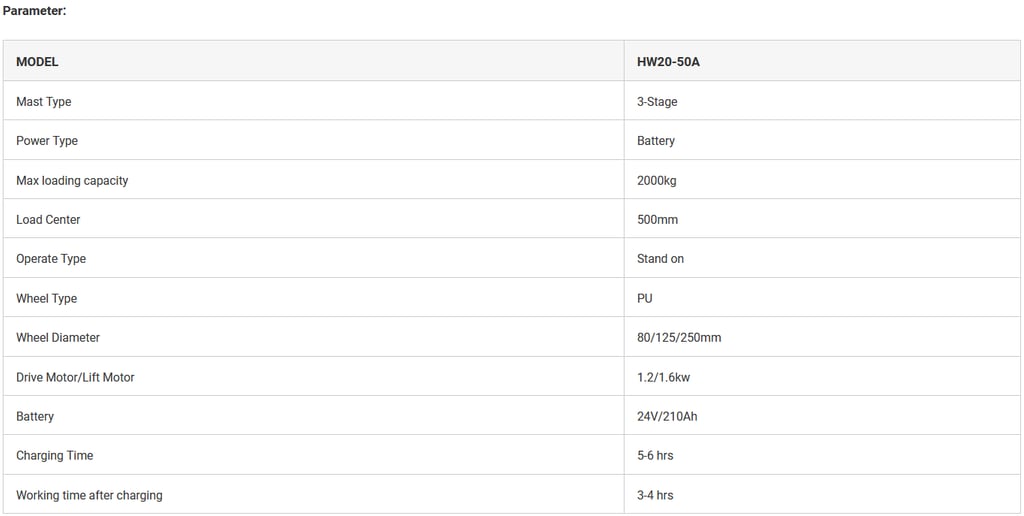Click the "Working time after charging" label
The height and width of the screenshot is (516, 1024).
(89, 496)
